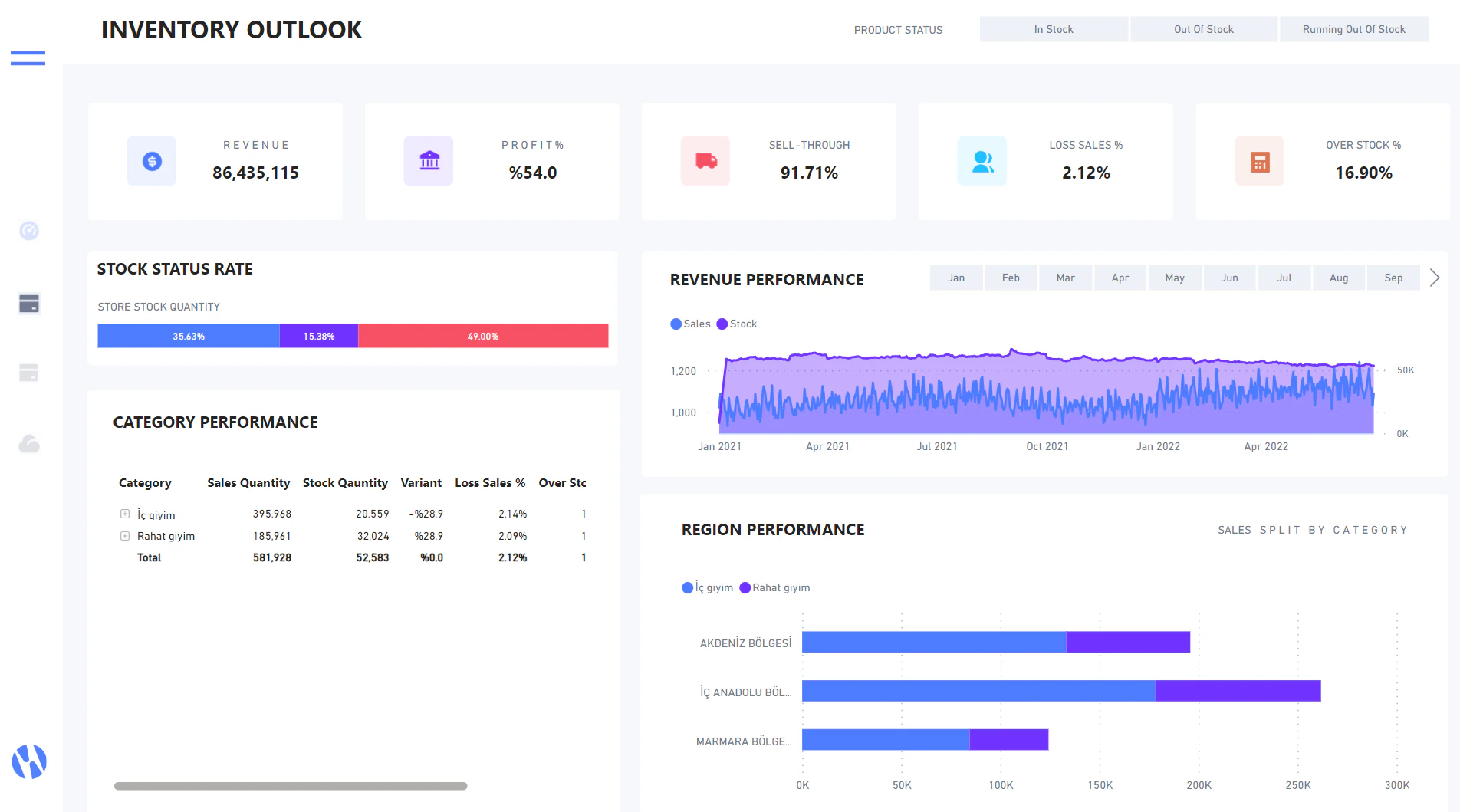Select the Jan month tab
This screenshot has height=812, width=1460.
955,278
